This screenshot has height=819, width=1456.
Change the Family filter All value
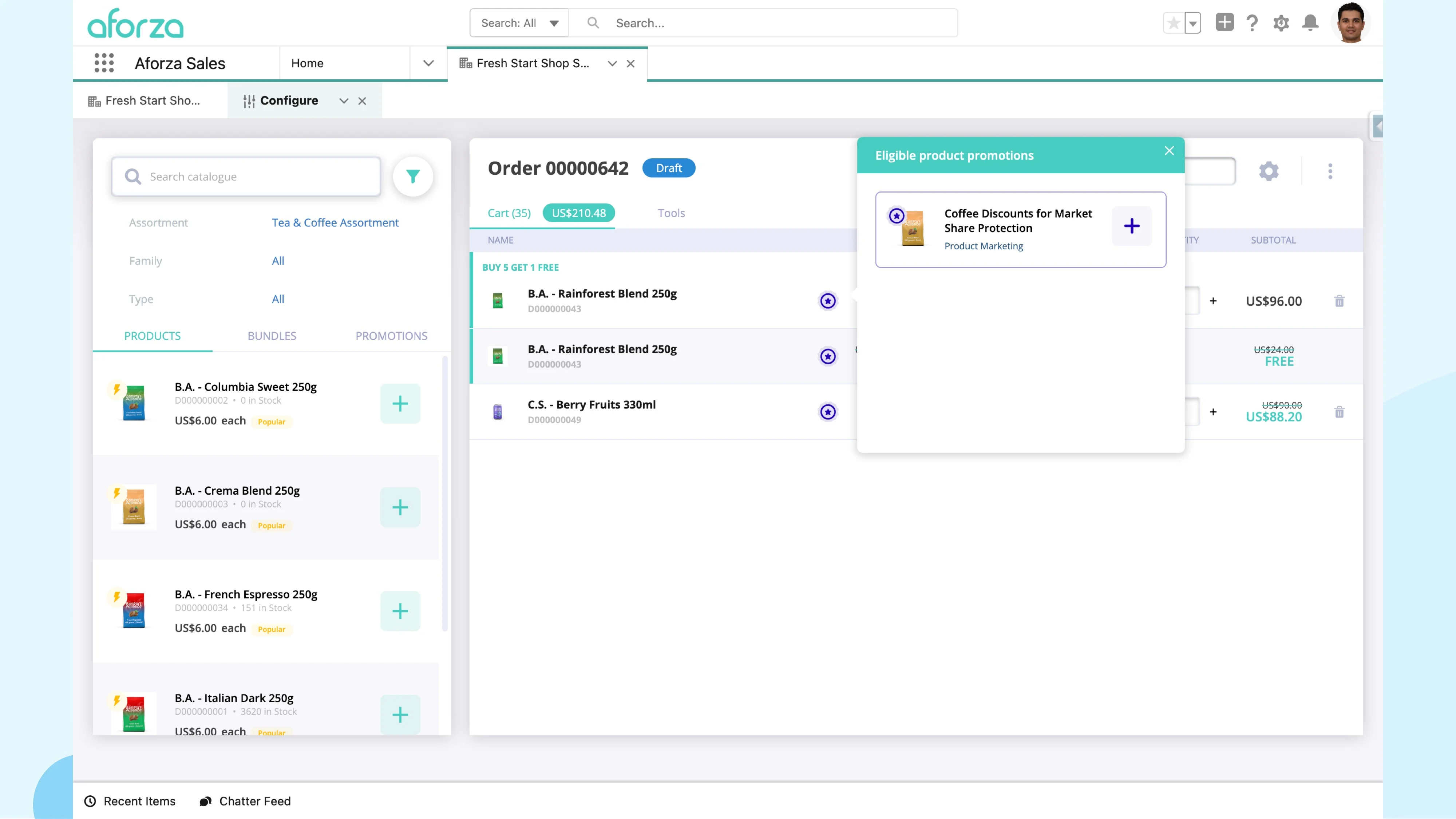coord(278,261)
